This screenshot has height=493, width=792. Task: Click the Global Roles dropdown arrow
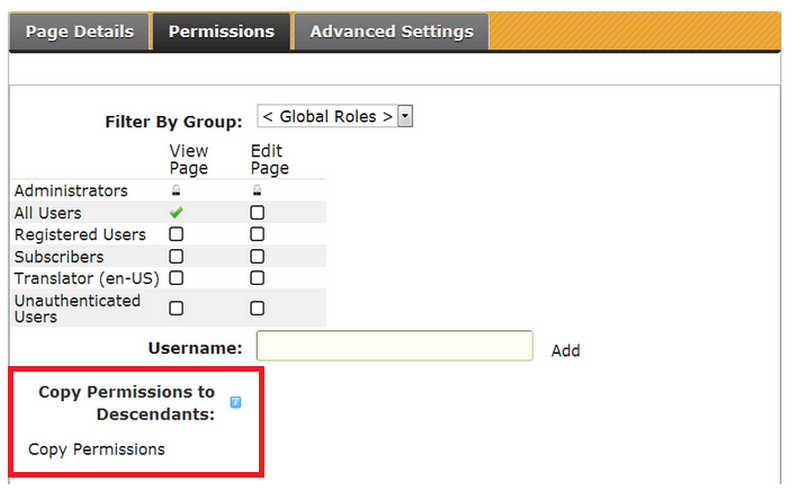pos(405,117)
